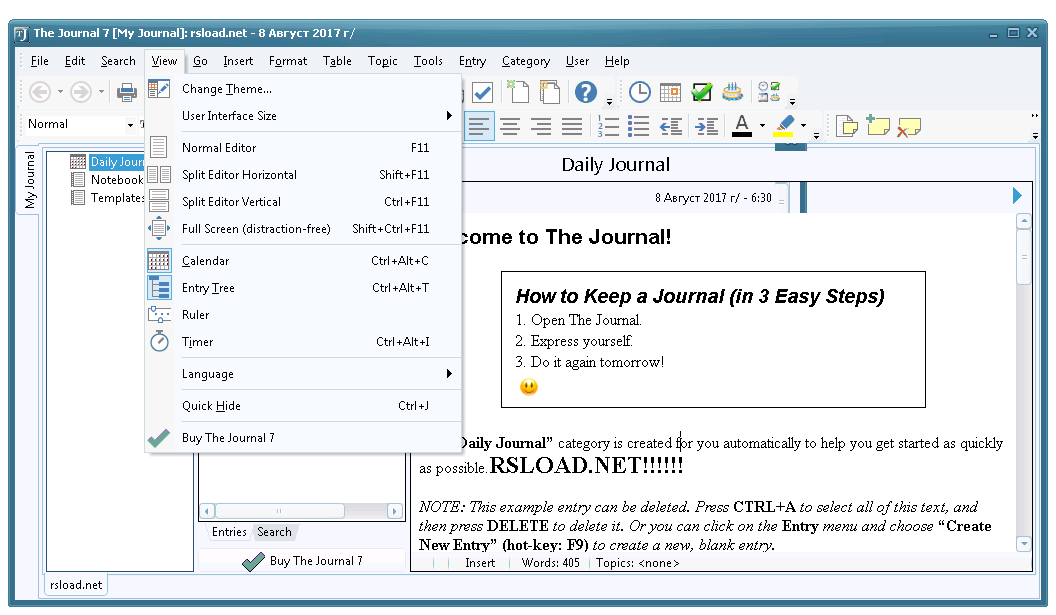Image resolution: width=1056 pixels, height=615 pixels.
Task: Increase paragraph indent
Action: [x=706, y=126]
